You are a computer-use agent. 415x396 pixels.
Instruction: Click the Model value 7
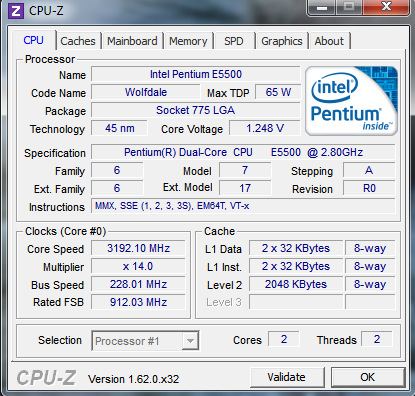(245, 170)
